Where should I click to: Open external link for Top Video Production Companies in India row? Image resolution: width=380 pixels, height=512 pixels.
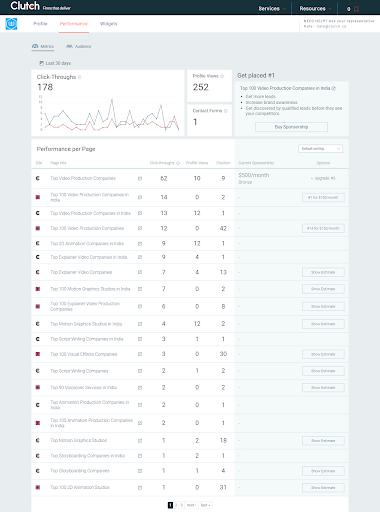(140, 213)
